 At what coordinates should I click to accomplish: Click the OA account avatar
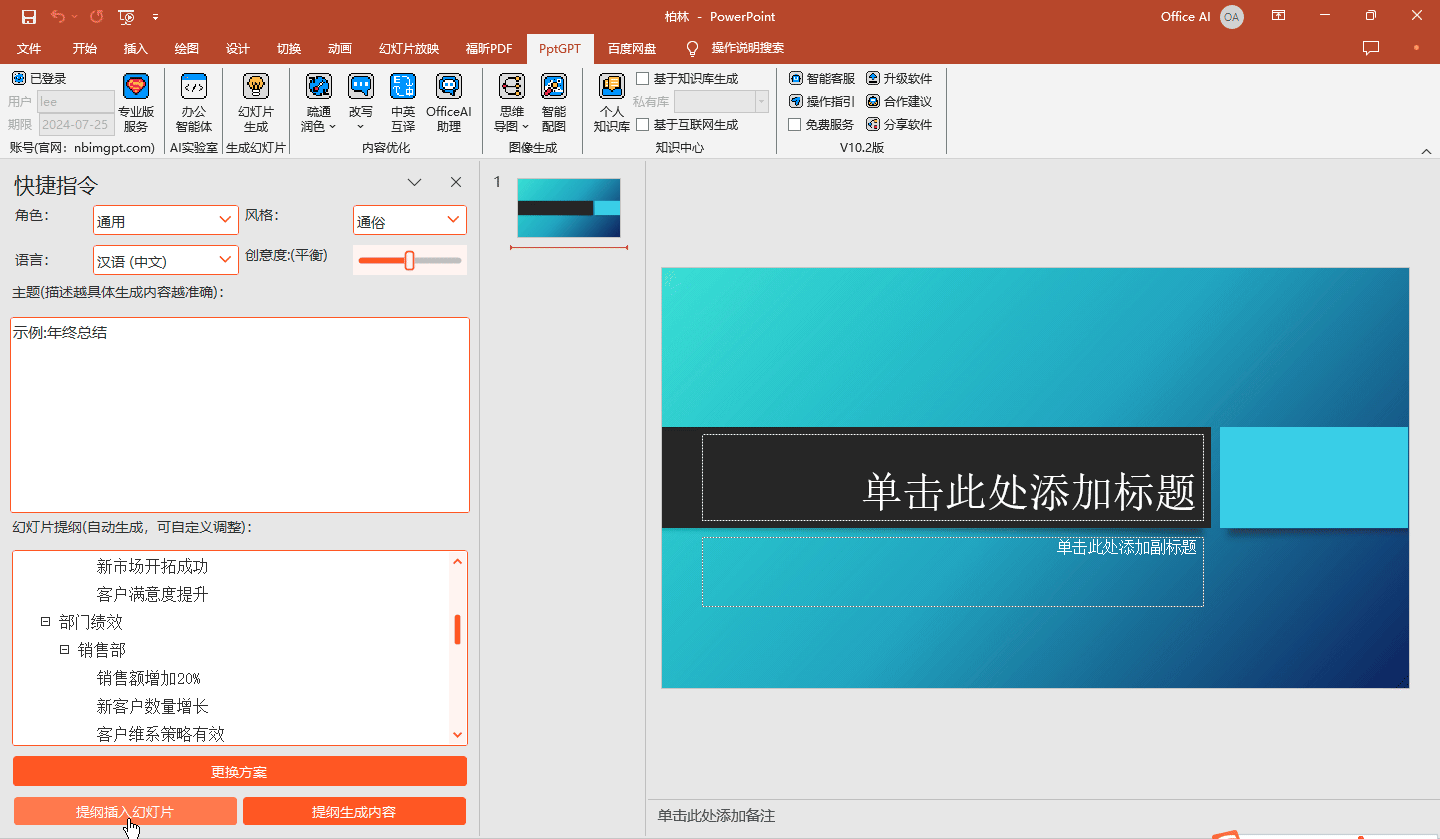click(1232, 16)
